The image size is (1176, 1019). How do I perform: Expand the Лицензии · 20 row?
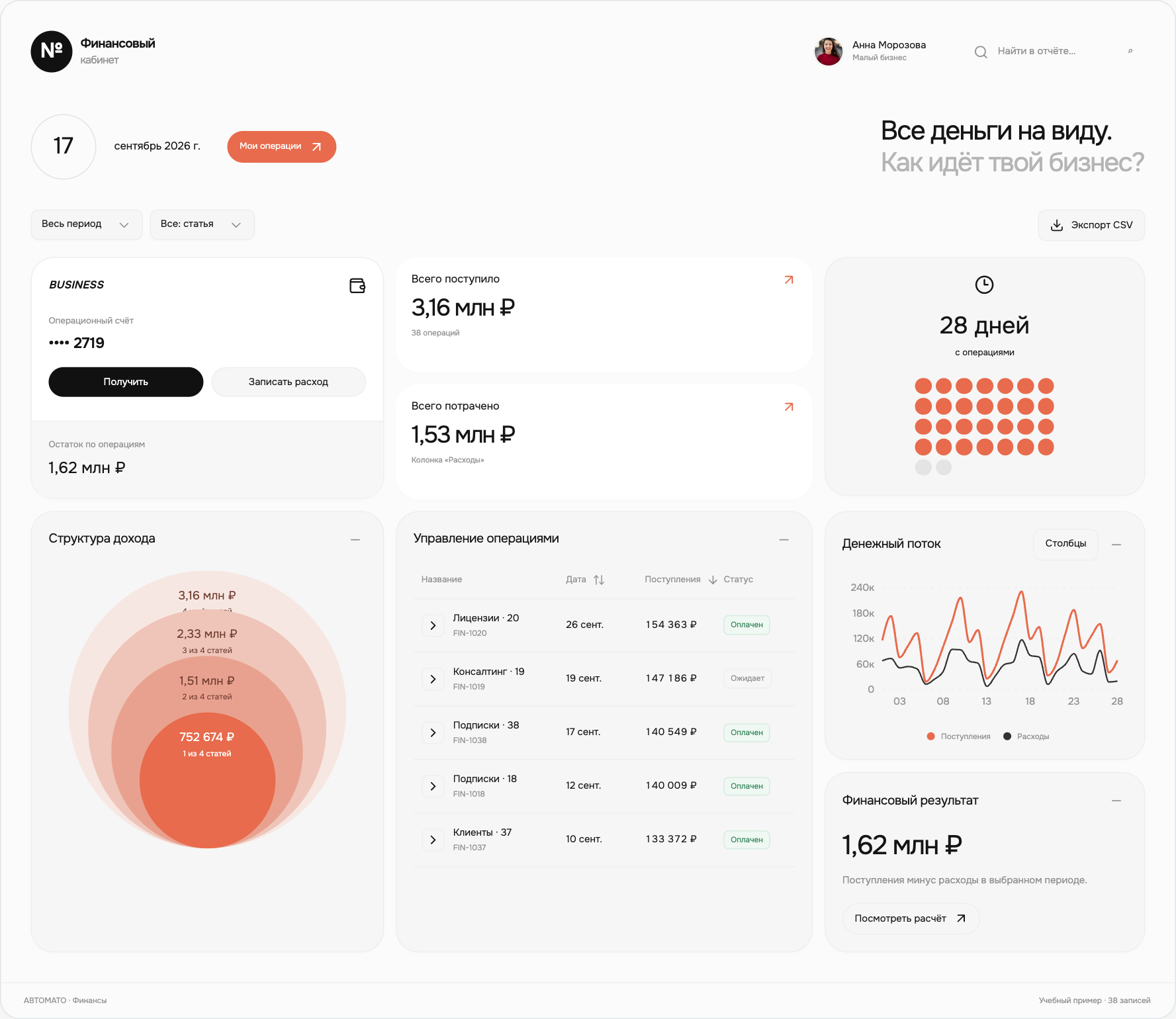point(433,625)
